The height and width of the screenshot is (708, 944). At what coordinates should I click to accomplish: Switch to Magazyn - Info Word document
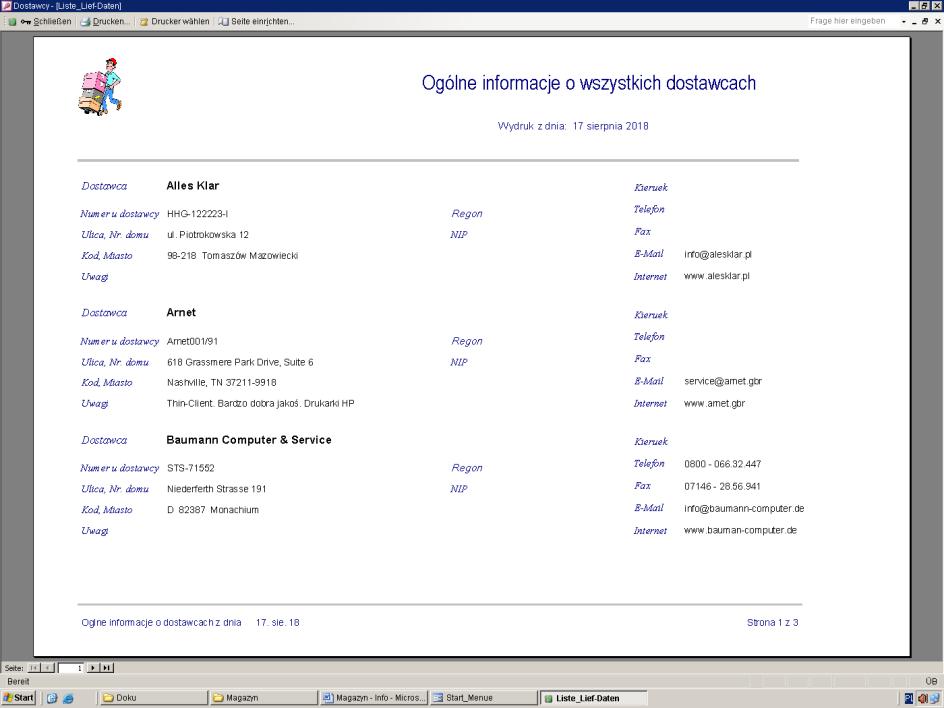pos(373,698)
